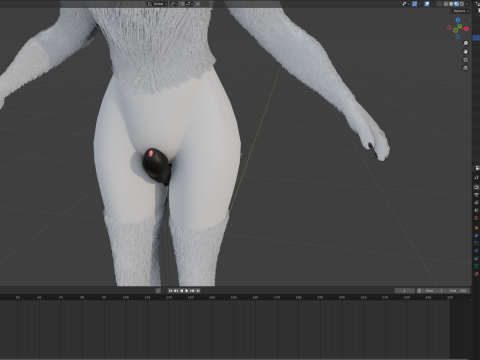Switch to rendered viewport shading
Screen dimensions: 480x360
[462, 4]
